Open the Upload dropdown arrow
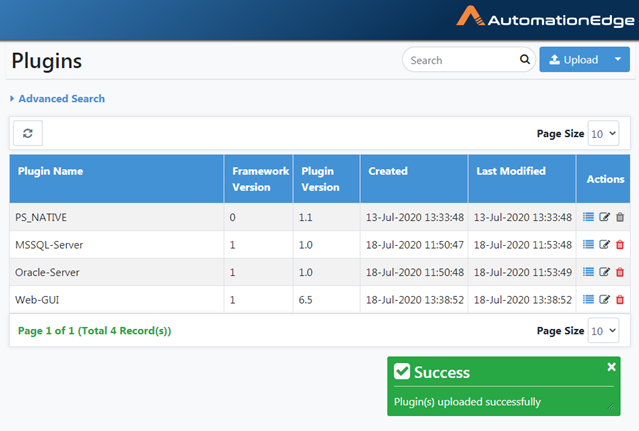639x431 pixels. click(x=618, y=59)
